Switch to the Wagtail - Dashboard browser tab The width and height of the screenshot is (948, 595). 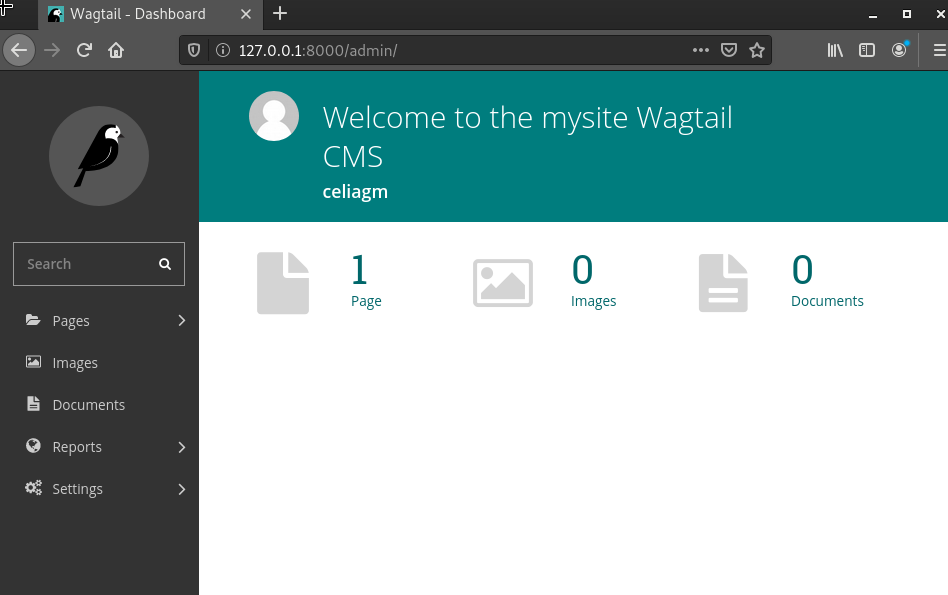coord(140,14)
